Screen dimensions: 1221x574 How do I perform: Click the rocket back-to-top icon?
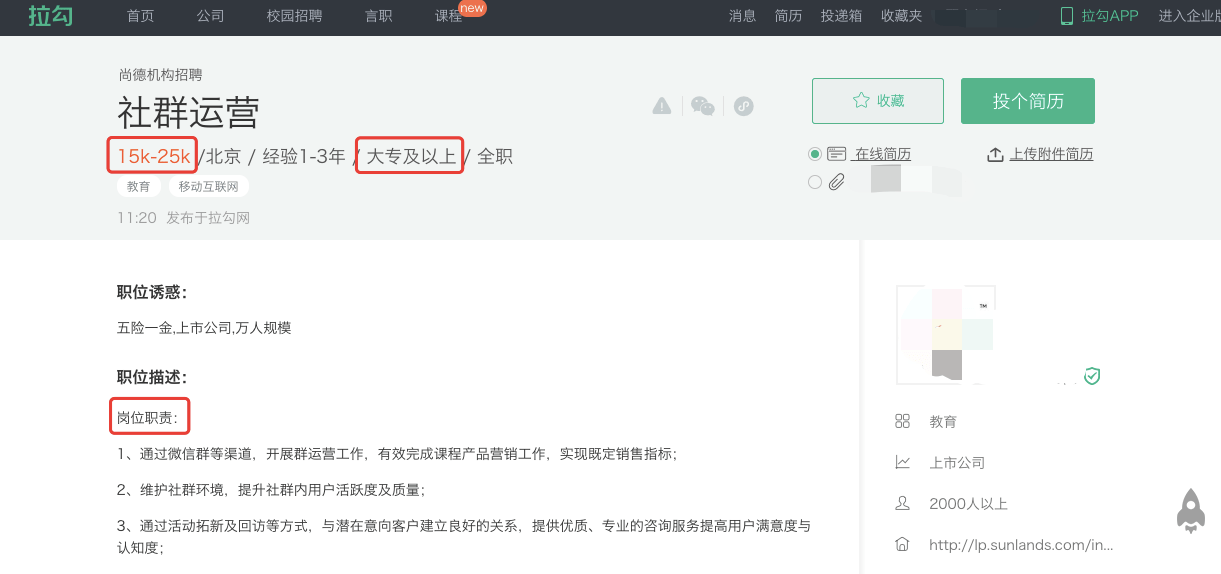1190,510
